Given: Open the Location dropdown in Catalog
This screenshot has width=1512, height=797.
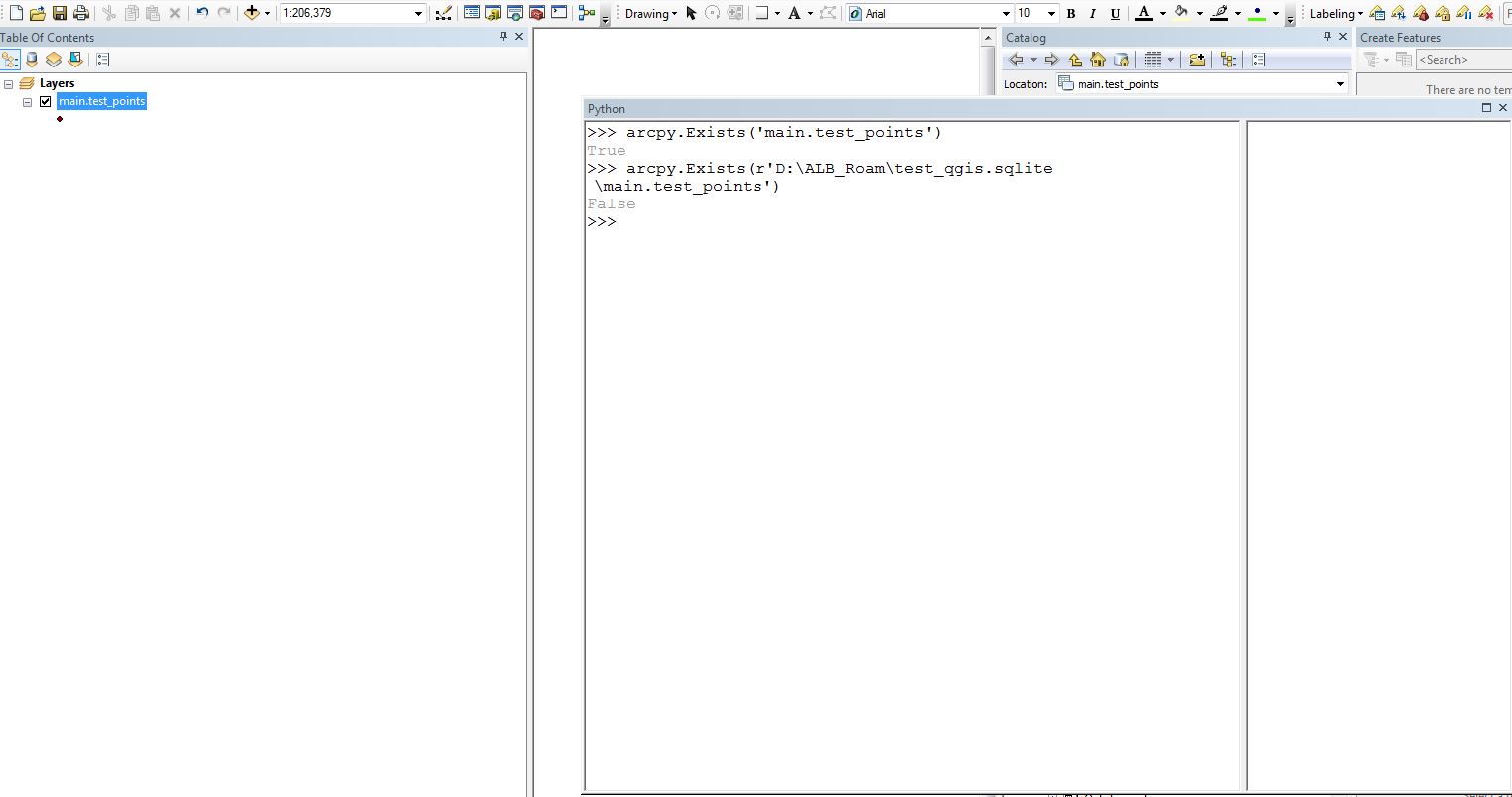Looking at the screenshot, I should pyautogui.click(x=1339, y=84).
